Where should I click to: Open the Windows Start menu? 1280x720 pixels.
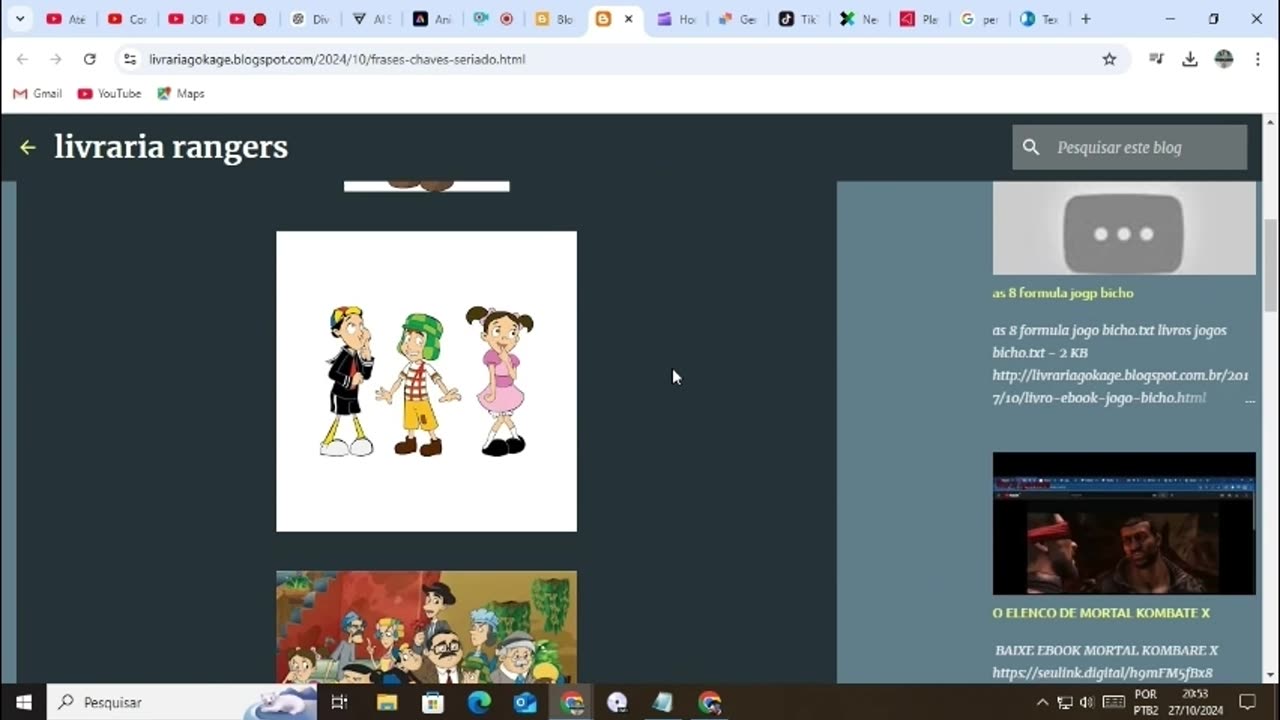point(24,702)
